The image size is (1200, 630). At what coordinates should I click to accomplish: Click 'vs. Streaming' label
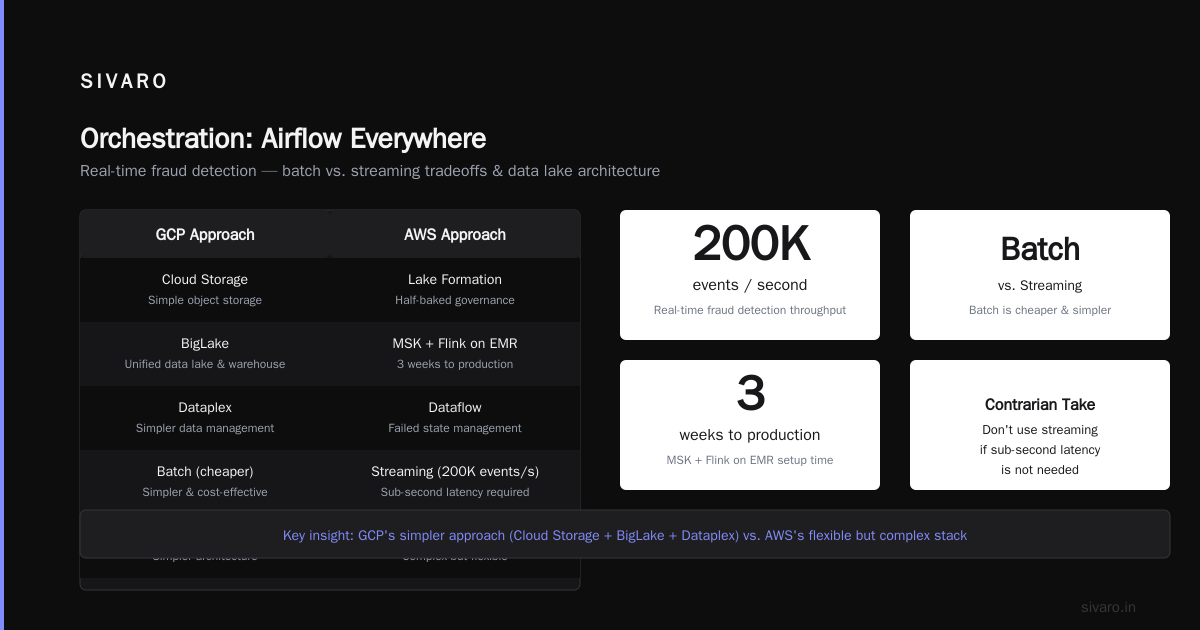tap(1040, 285)
